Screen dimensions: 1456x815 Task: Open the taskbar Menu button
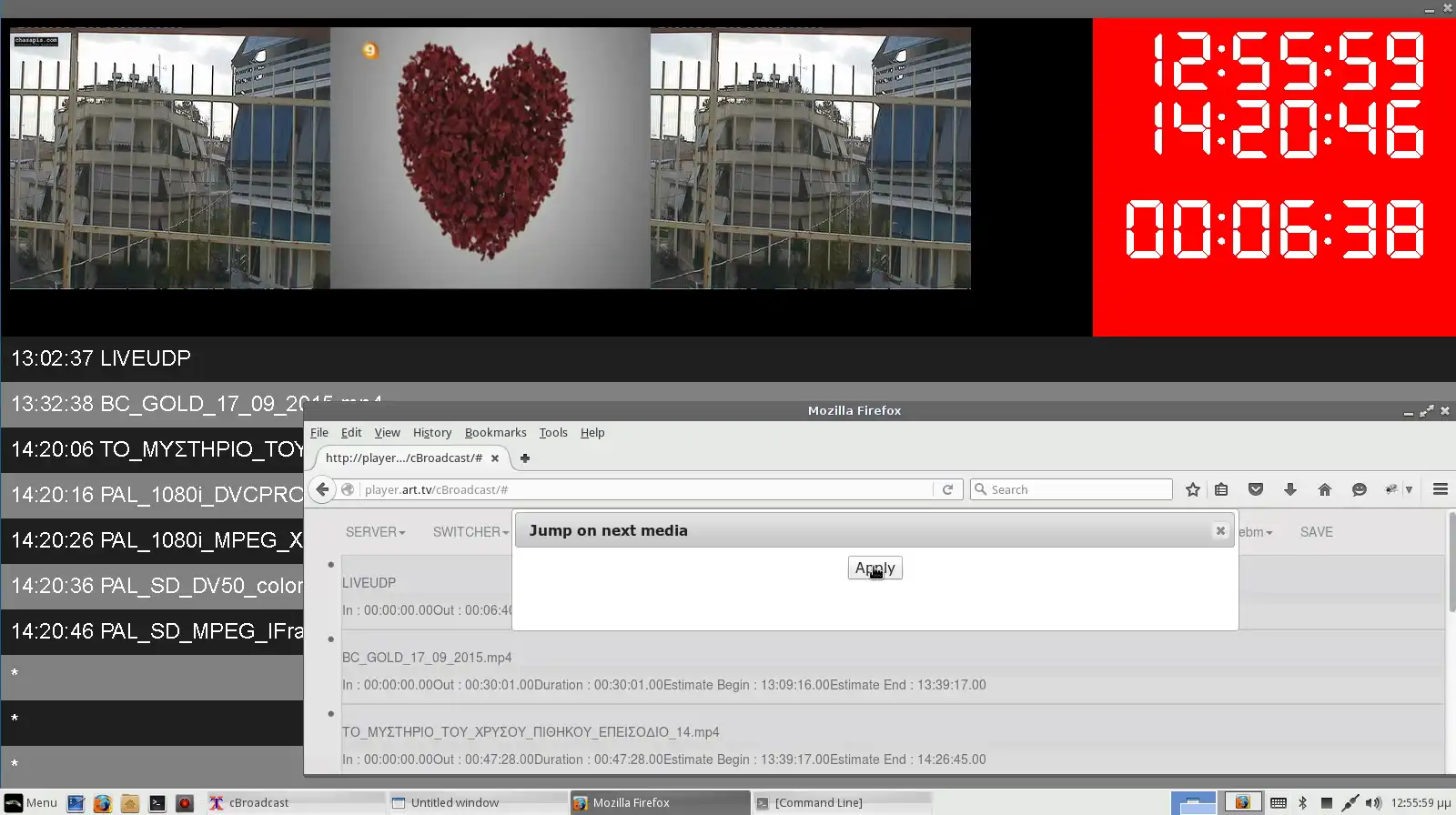pos(31,803)
